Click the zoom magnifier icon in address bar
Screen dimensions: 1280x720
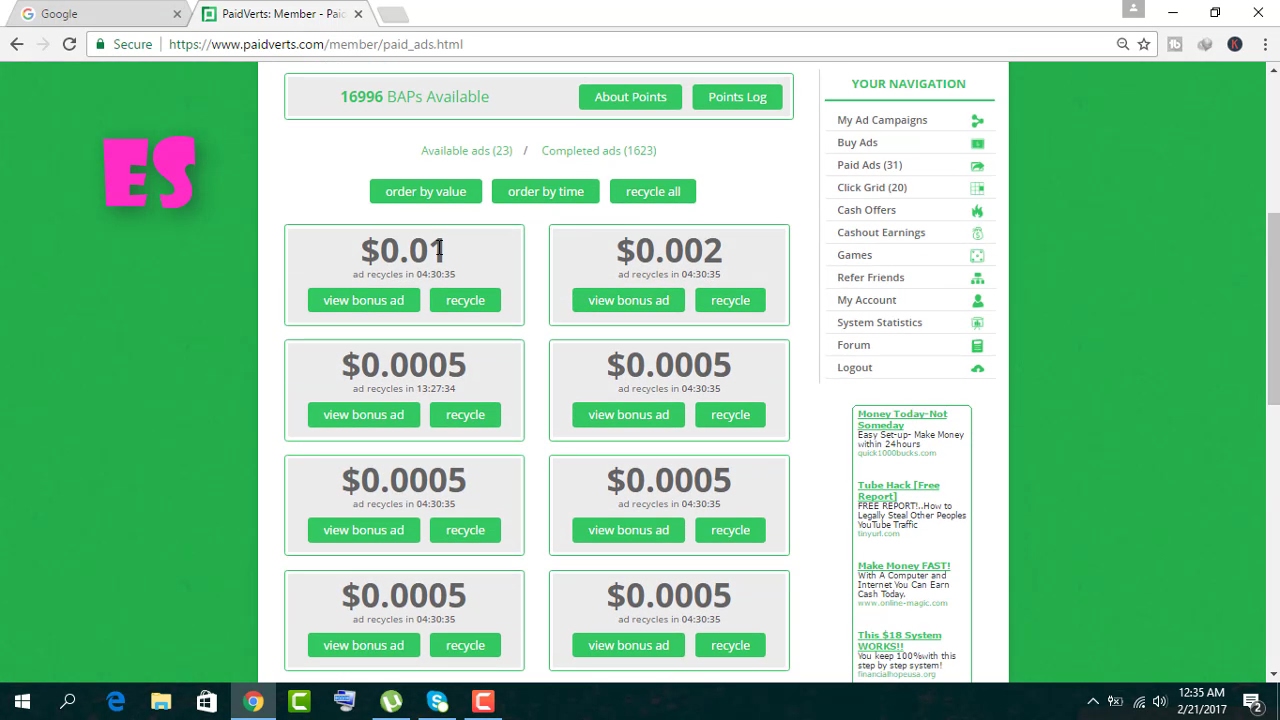coord(1123,44)
